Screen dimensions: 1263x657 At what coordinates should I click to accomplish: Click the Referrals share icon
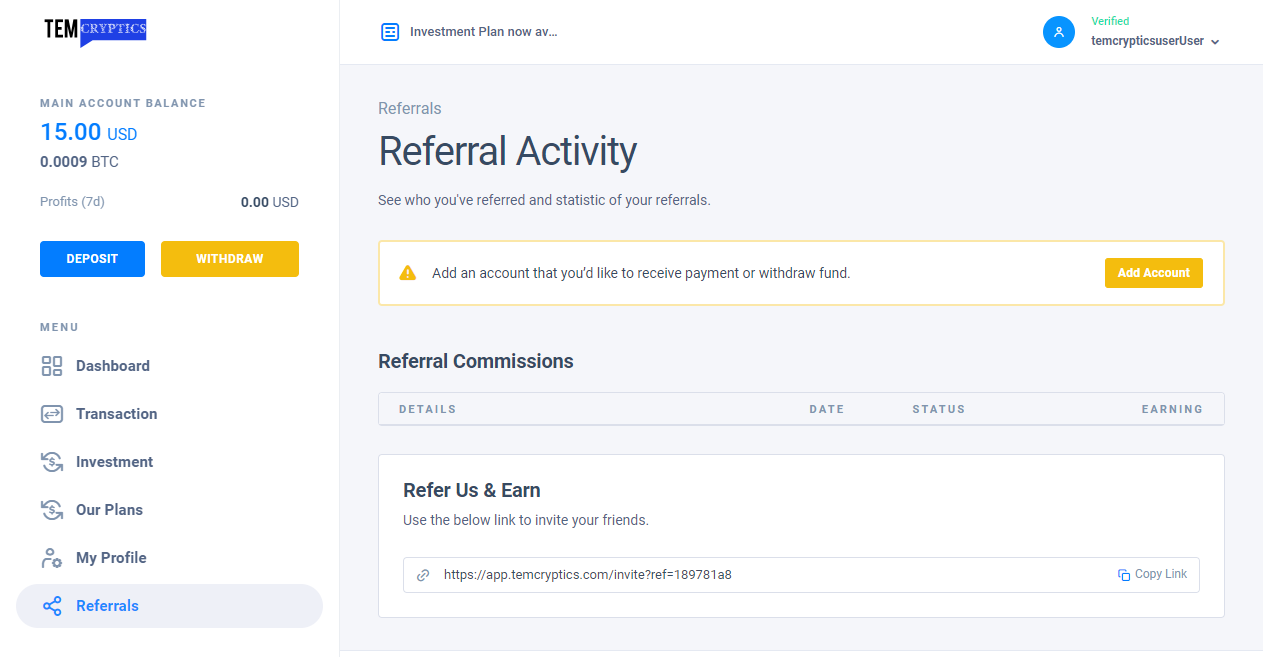point(51,606)
